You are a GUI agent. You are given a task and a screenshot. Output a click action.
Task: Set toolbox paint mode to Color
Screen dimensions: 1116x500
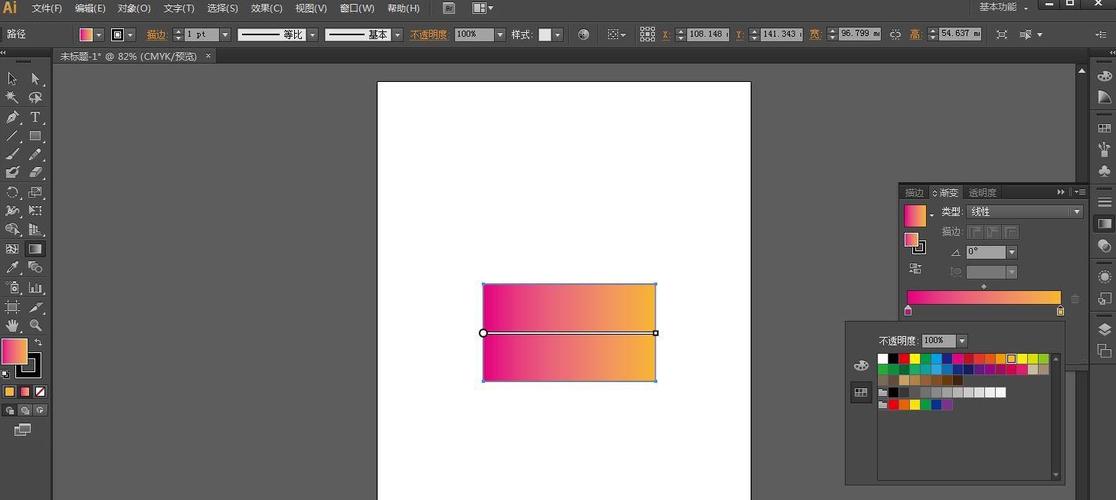pyautogui.click(x=9, y=391)
